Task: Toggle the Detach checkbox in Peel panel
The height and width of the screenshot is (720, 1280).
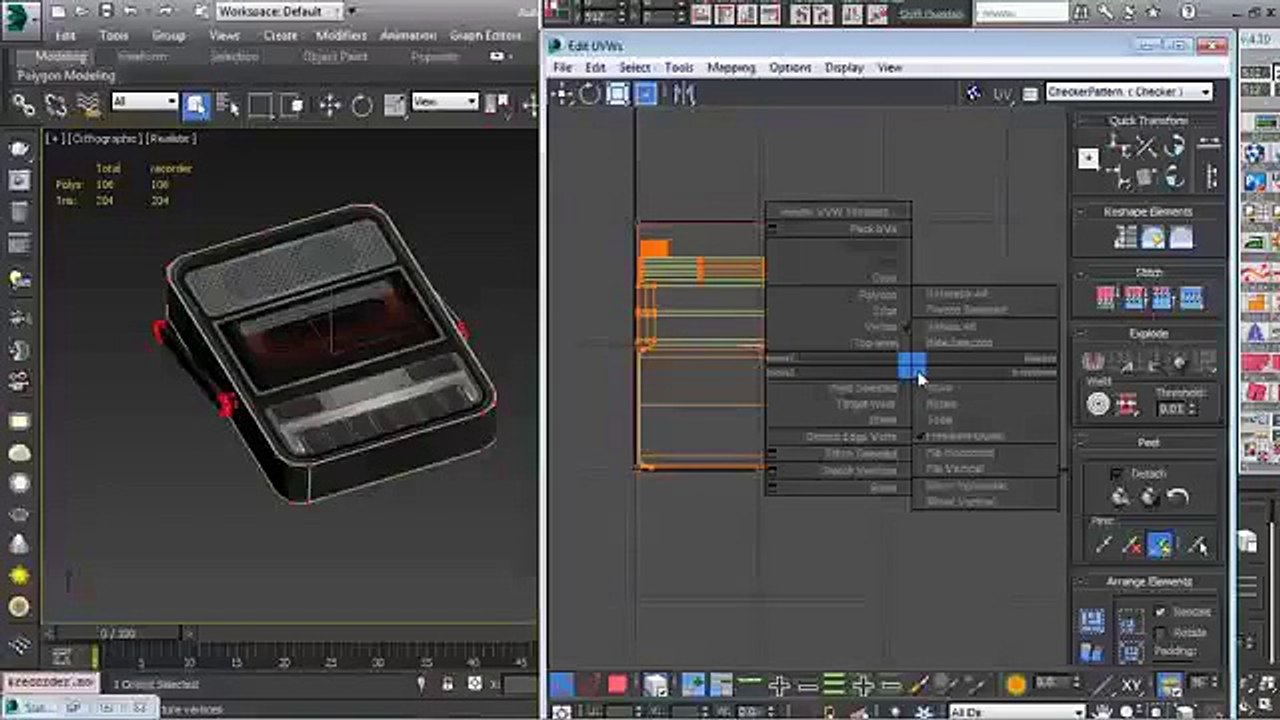Action: (x=1117, y=473)
